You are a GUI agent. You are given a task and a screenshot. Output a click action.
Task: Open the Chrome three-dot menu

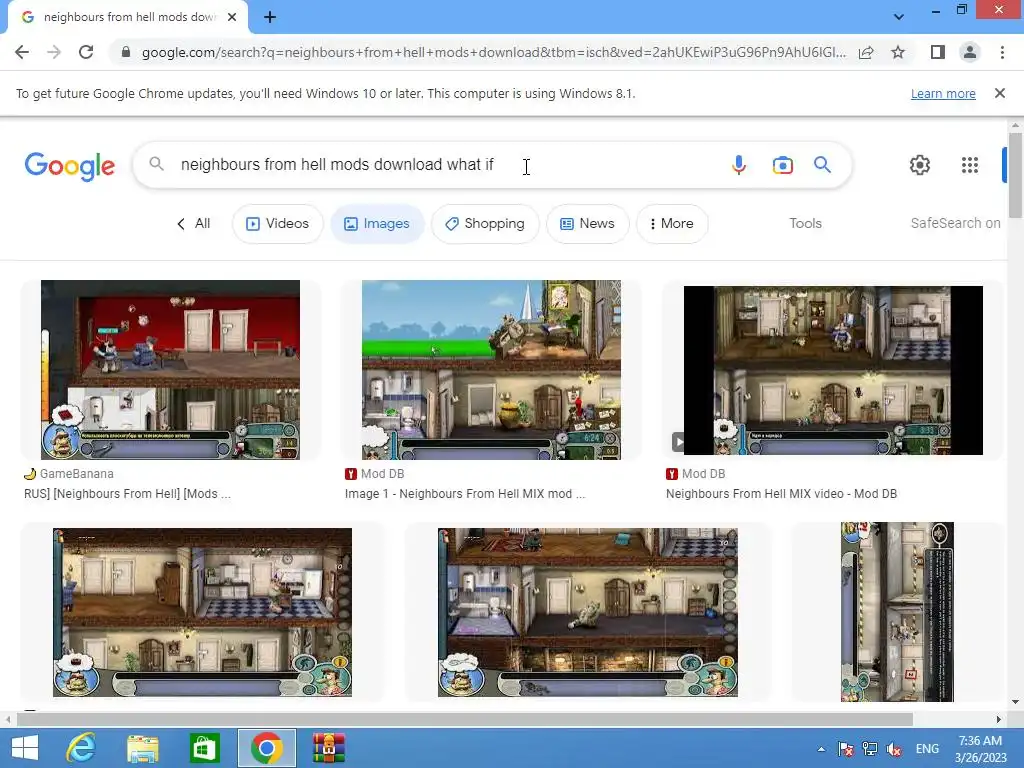click(x=1002, y=52)
